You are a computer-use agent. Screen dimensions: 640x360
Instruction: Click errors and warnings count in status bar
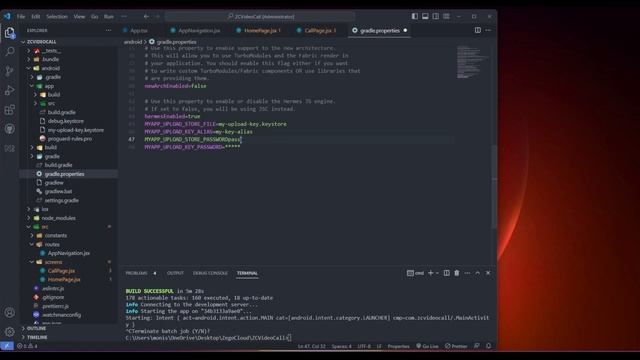click(27, 346)
